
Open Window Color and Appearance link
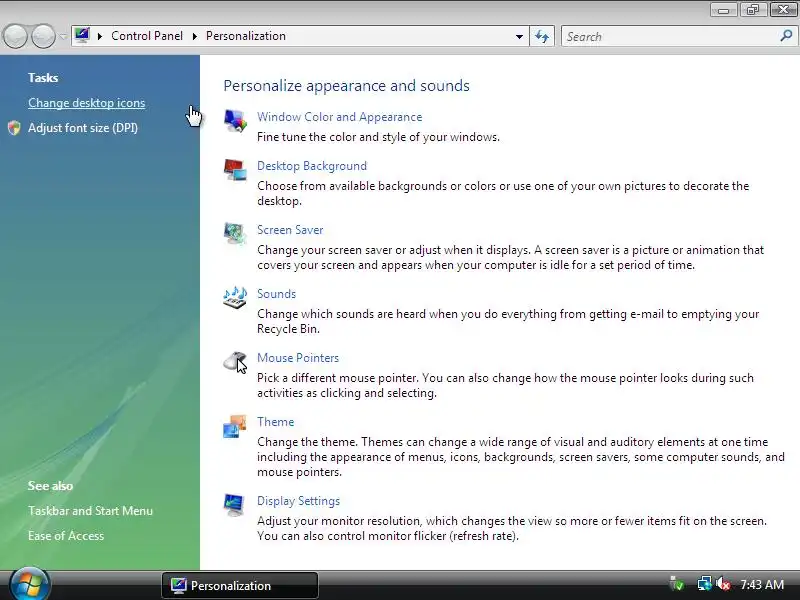[x=340, y=117]
